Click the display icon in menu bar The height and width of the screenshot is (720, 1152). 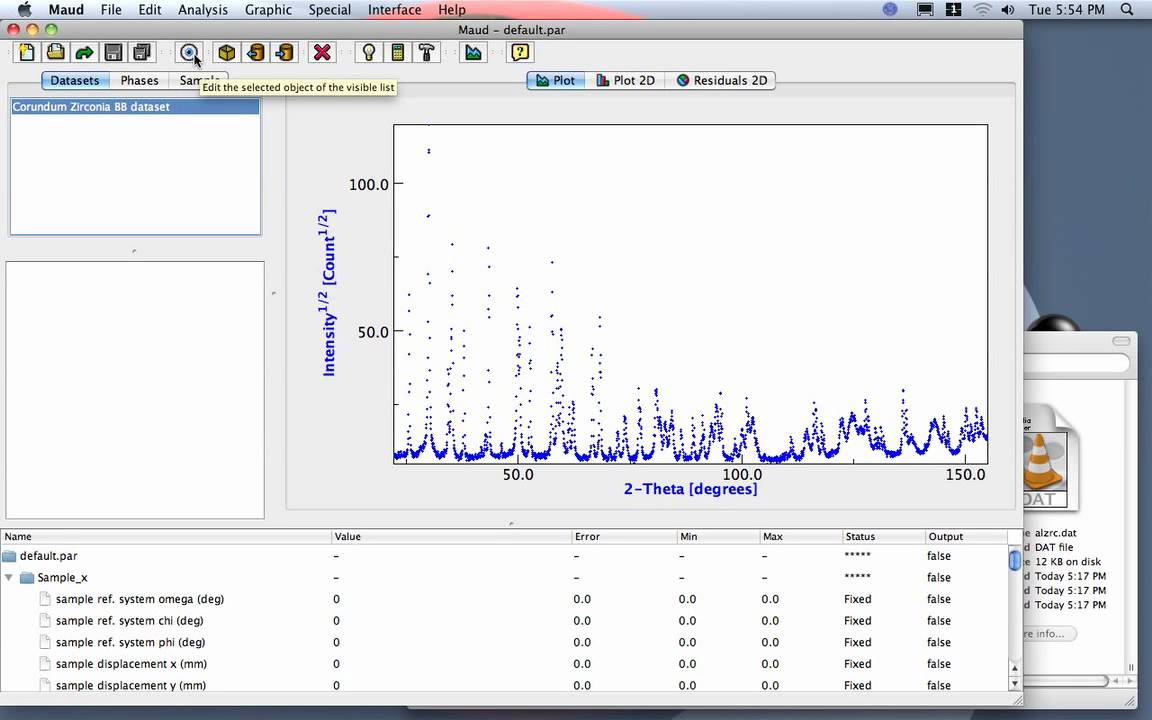pos(925,10)
